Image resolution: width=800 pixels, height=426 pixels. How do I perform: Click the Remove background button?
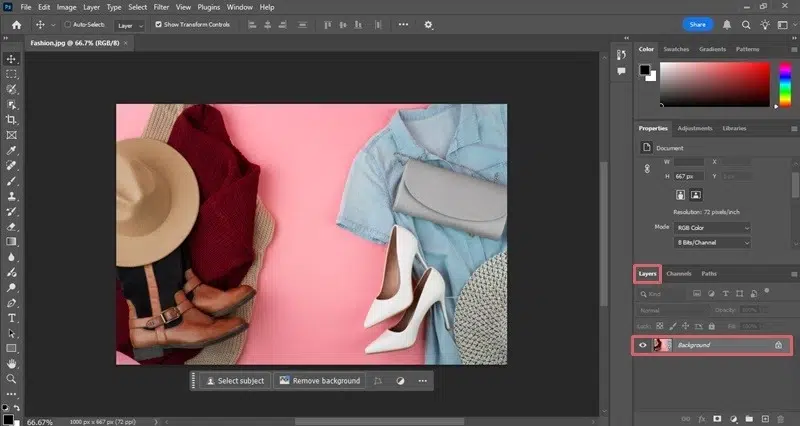(319, 381)
